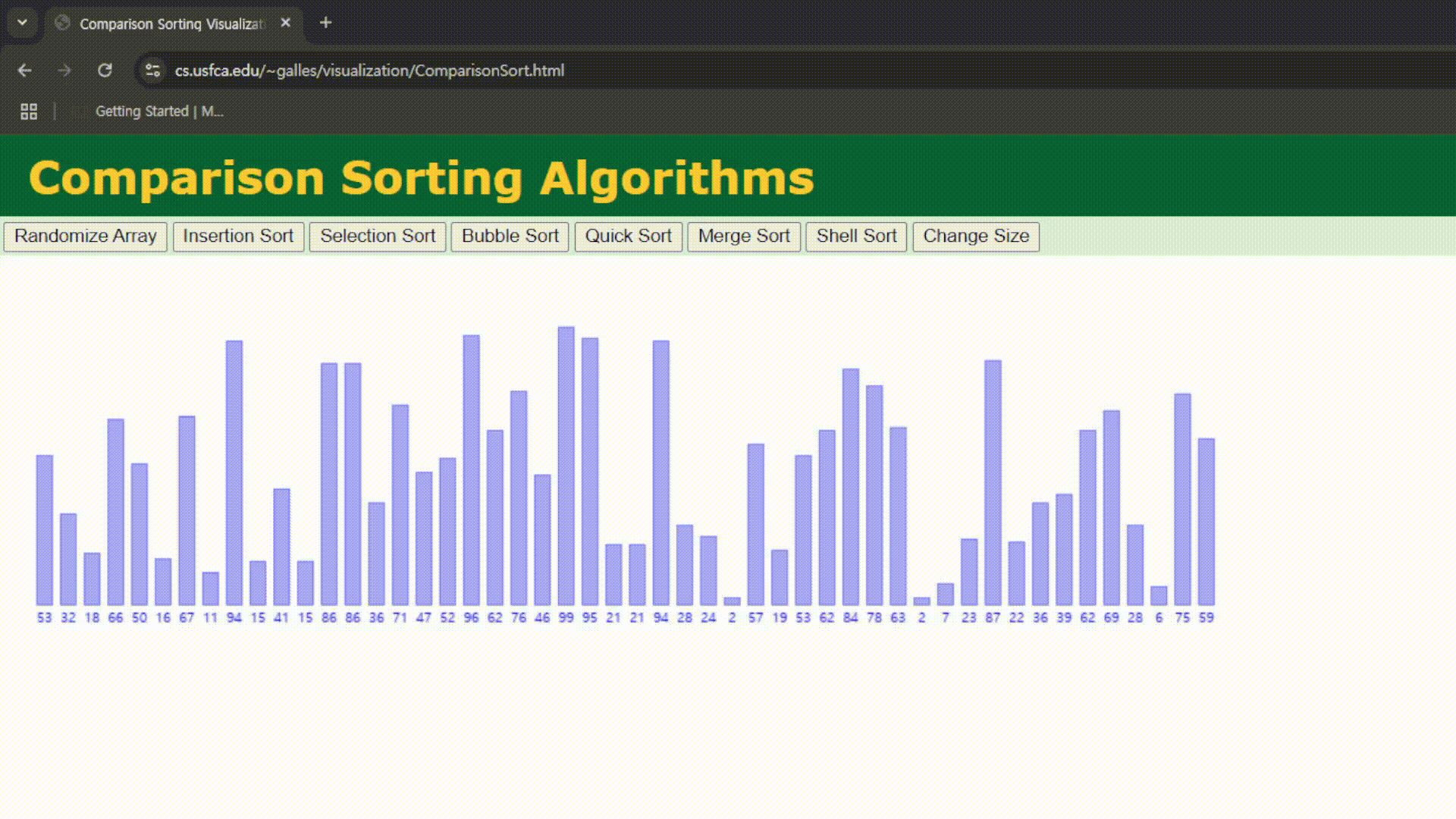Viewport: 1456px width, 819px height.
Task: Open a new tab with plus icon
Action: pyautogui.click(x=325, y=23)
